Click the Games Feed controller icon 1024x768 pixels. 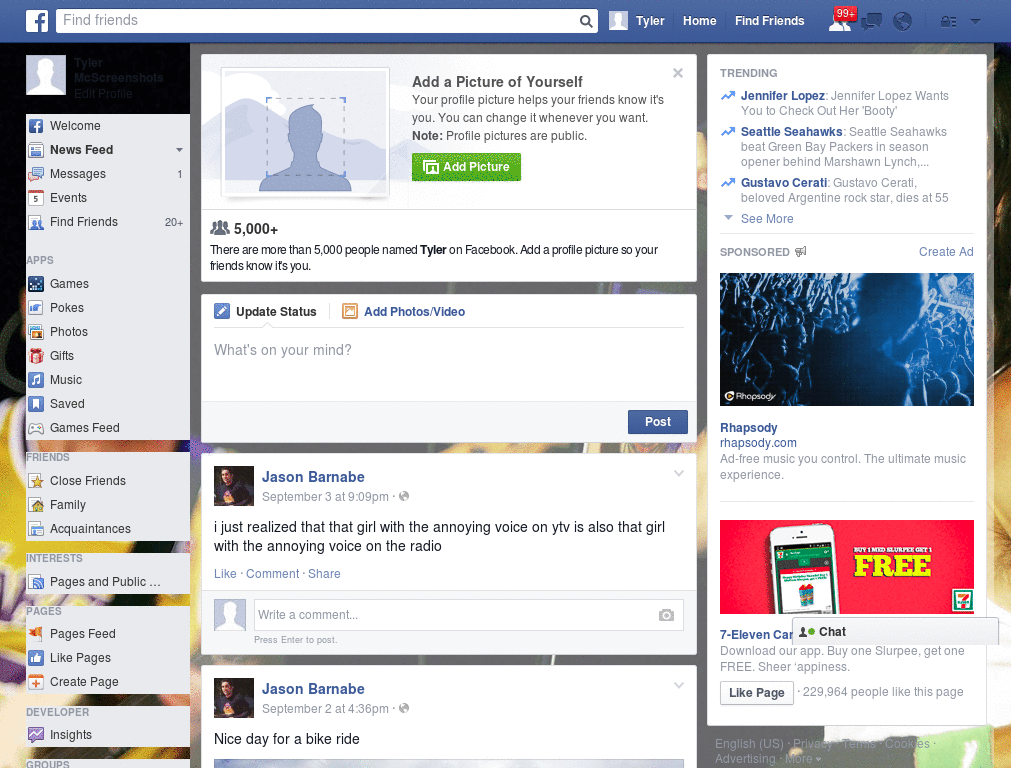[36, 428]
